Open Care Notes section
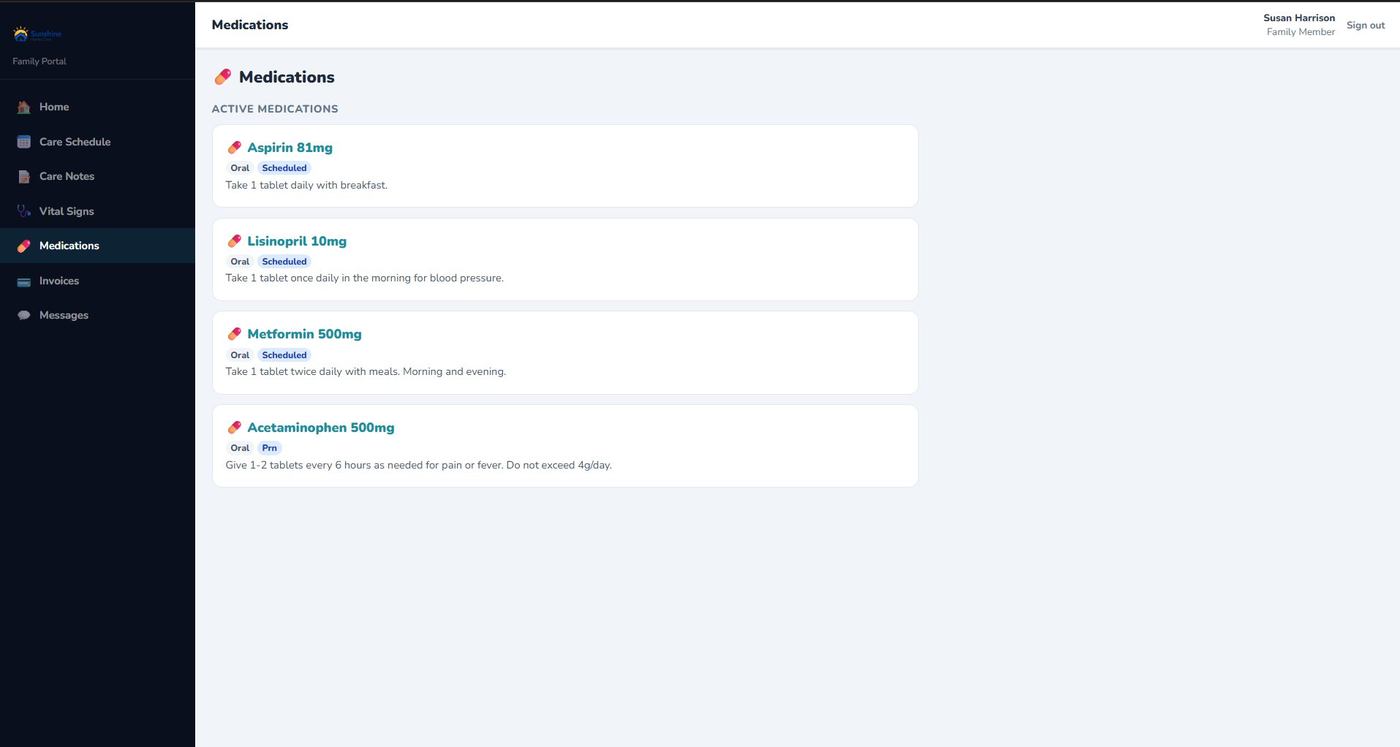Image resolution: width=1400 pixels, height=747 pixels. [x=97, y=176]
